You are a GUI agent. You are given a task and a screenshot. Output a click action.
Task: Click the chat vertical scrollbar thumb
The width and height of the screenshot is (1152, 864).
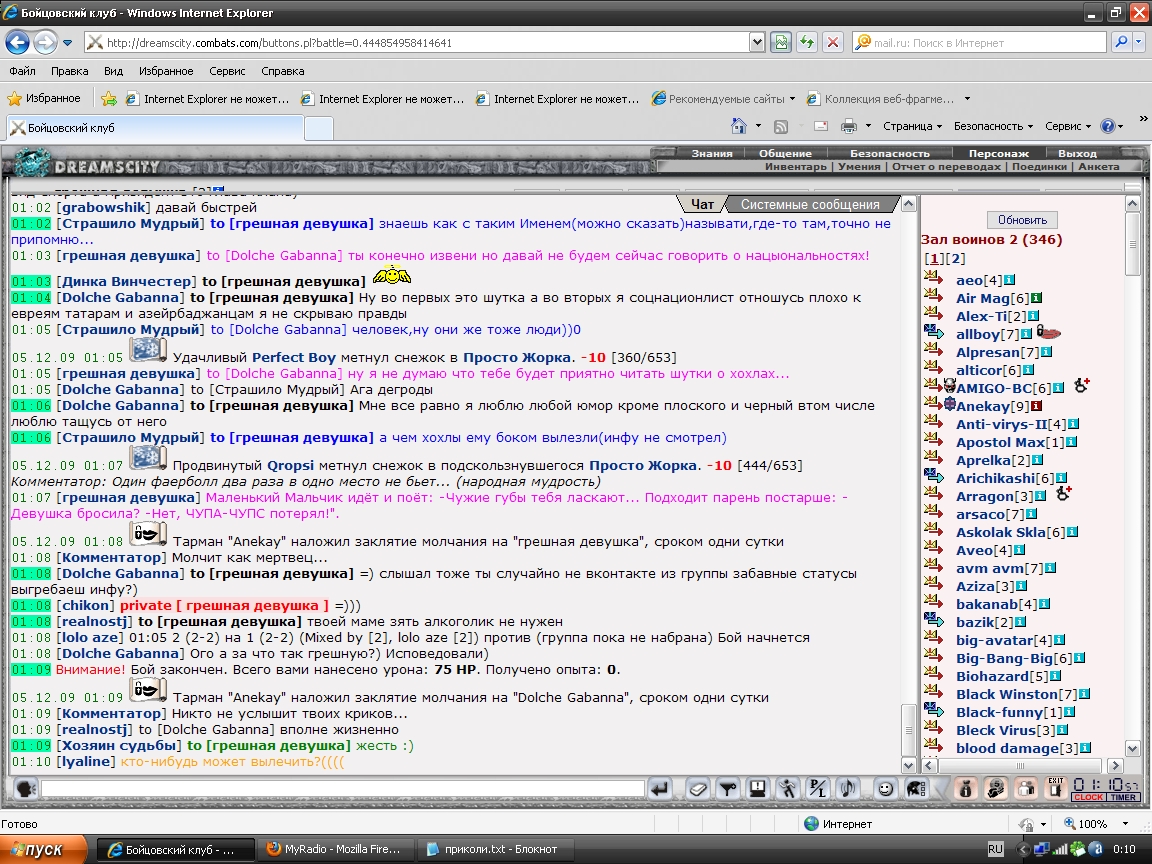point(909,730)
